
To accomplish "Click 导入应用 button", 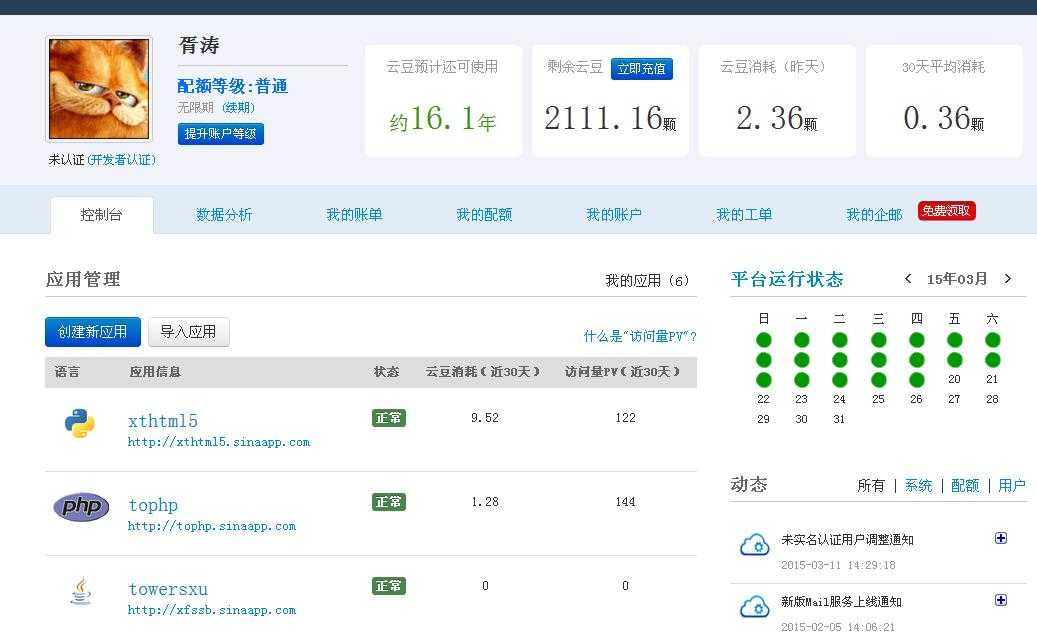I will point(188,332).
